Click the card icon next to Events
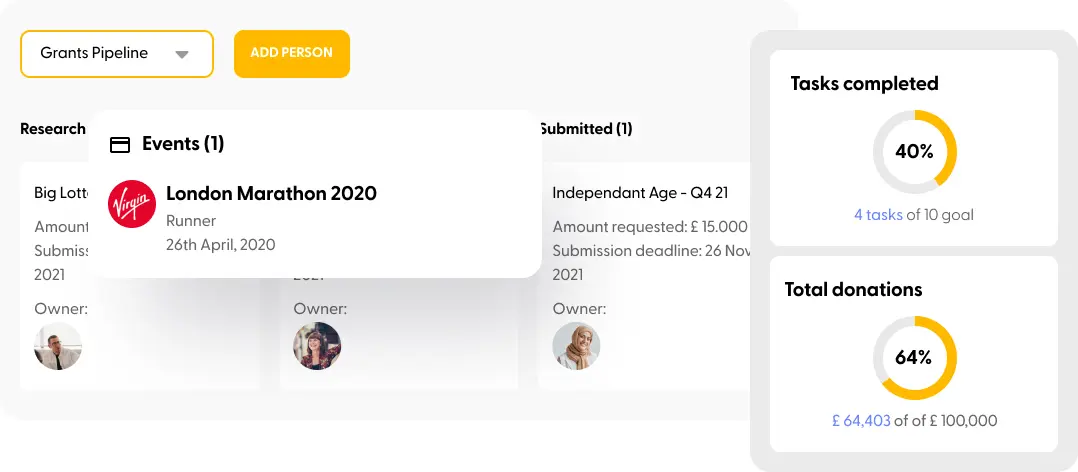1078x472 pixels. click(x=120, y=145)
